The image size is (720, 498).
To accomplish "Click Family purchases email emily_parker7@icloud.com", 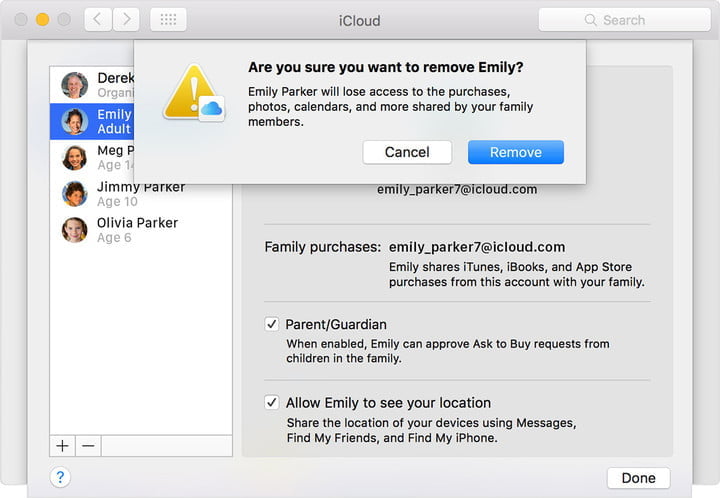I will [x=477, y=247].
